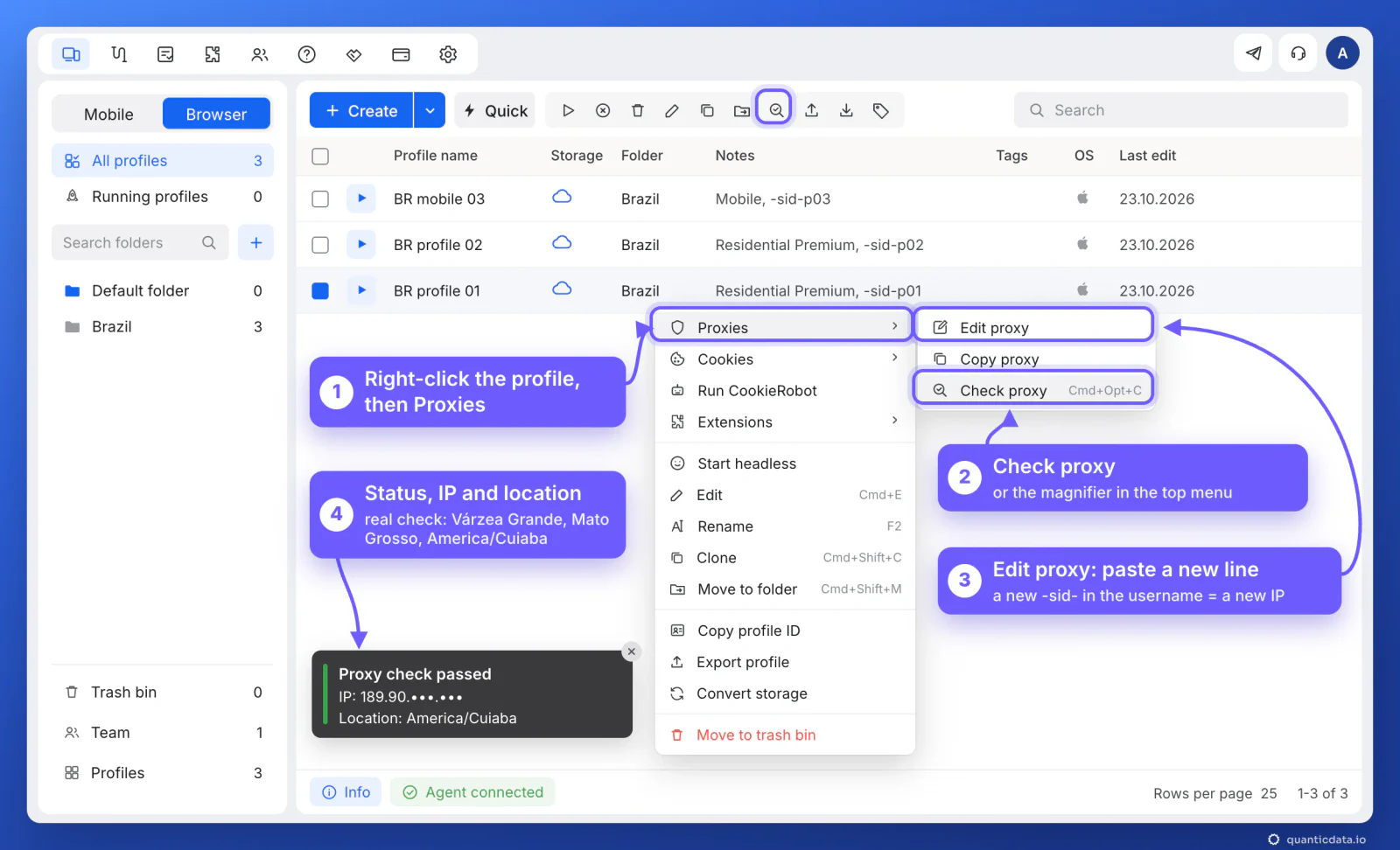Expand the Create button dropdown arrow
The image size is (1400, 850).
(430, 110)
